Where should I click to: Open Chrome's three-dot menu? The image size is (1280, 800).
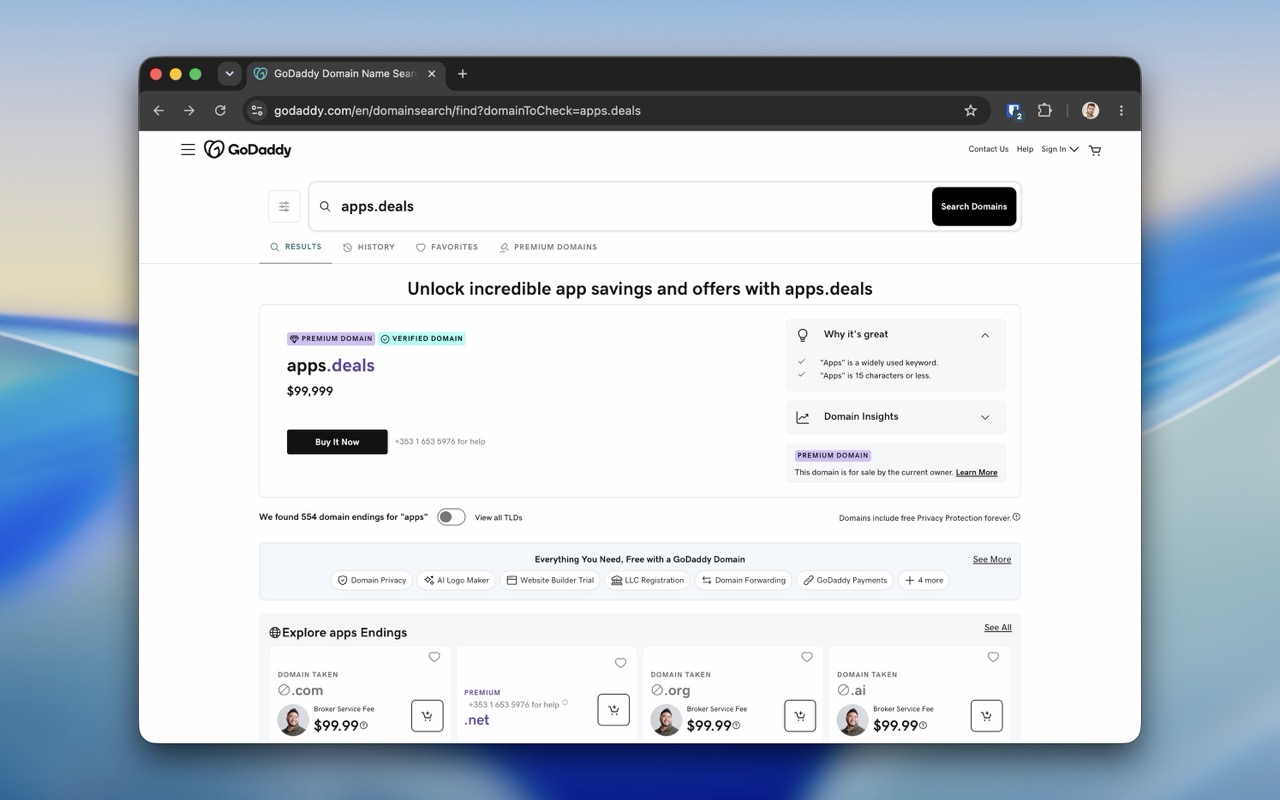coord(1121,110)
